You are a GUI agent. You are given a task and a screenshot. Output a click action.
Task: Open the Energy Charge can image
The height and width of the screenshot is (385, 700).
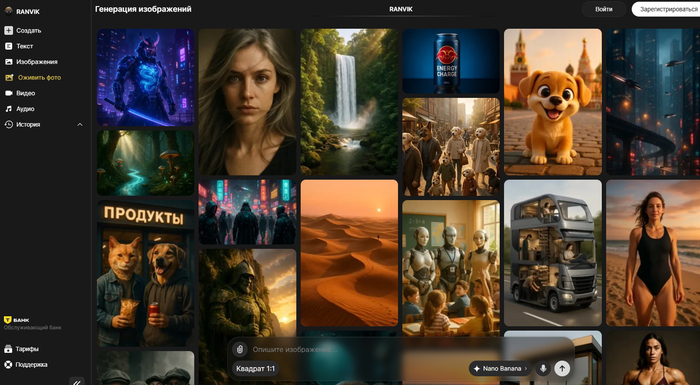[451, 61]
